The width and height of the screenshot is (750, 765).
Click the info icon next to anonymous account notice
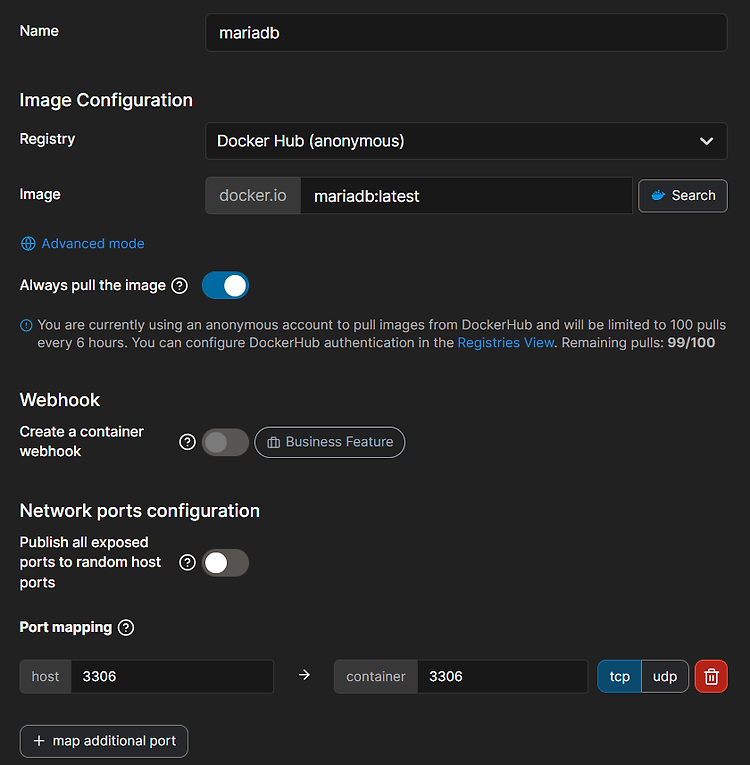coord(26,325)
